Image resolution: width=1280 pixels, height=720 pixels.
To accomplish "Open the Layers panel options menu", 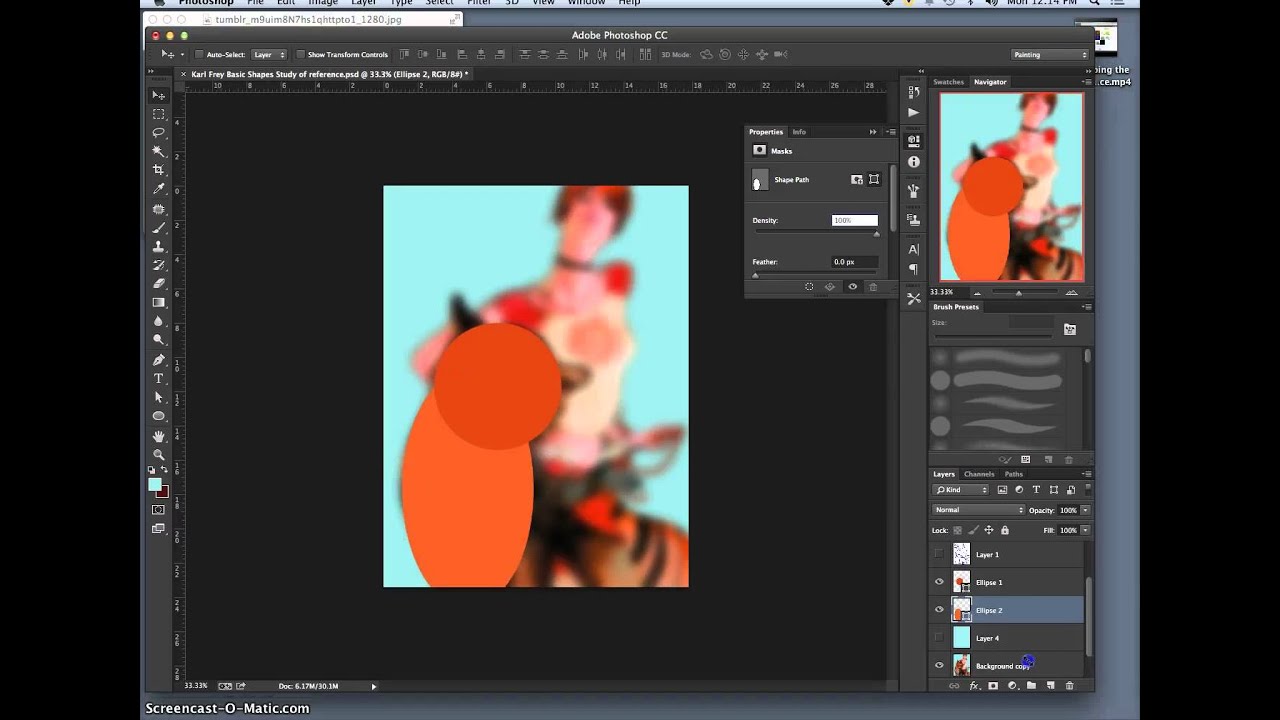I will [1087, 474].
